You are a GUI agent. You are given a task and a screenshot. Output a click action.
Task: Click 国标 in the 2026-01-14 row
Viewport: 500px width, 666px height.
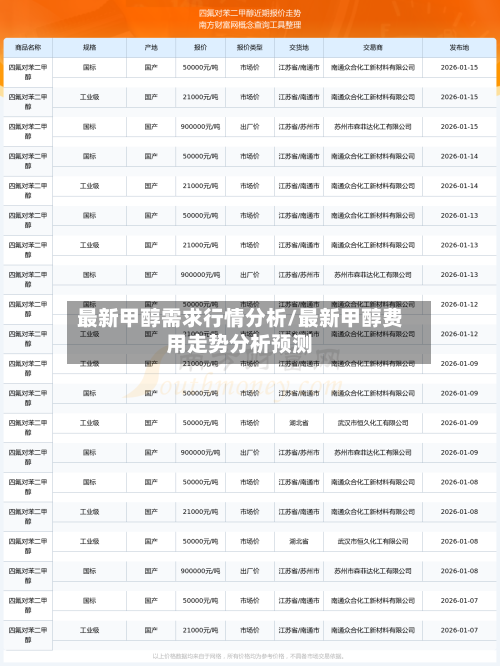pos(89,156)
